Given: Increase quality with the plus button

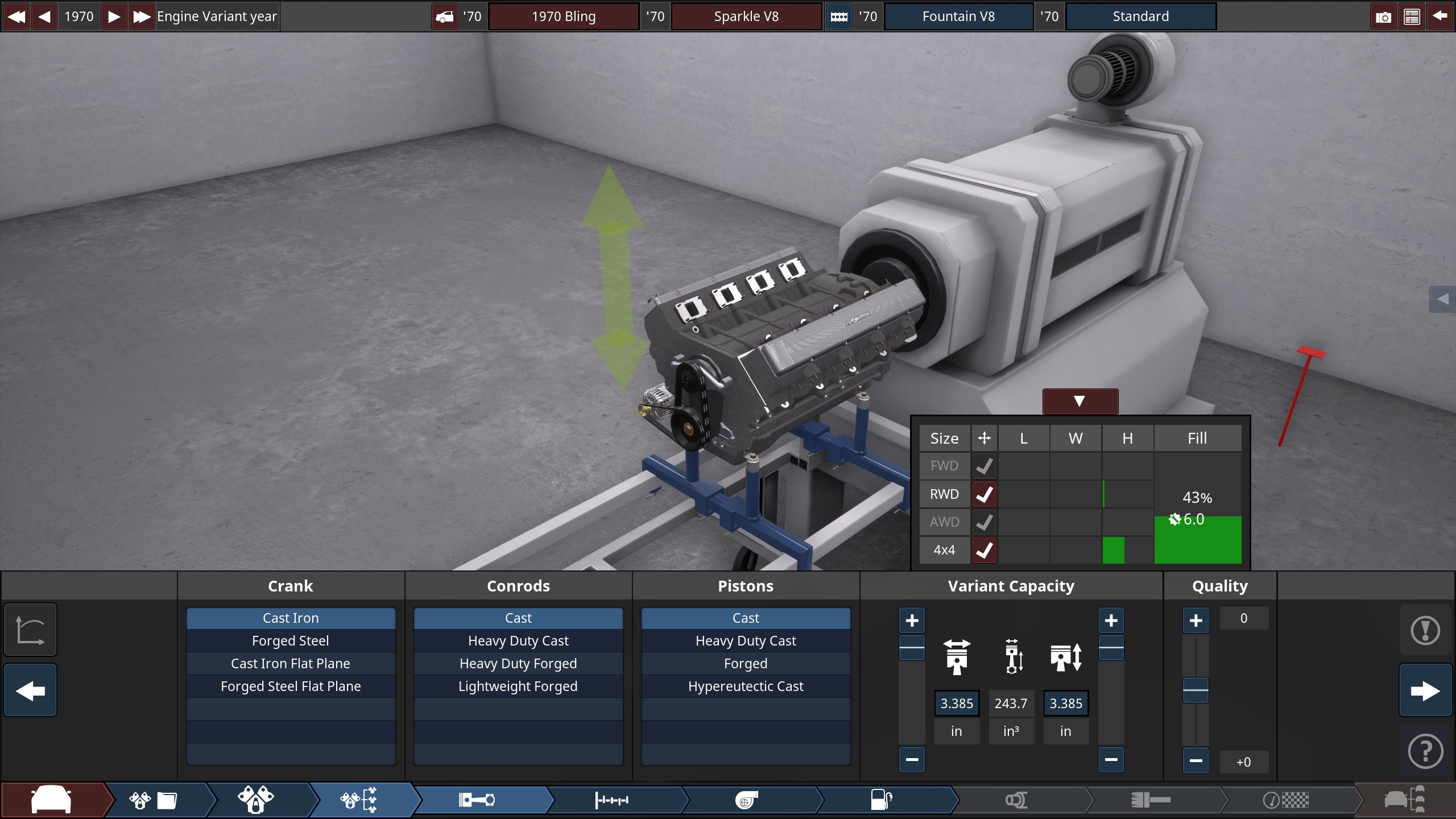Looking at the screenshot, I should click(x=1196, y=620).
